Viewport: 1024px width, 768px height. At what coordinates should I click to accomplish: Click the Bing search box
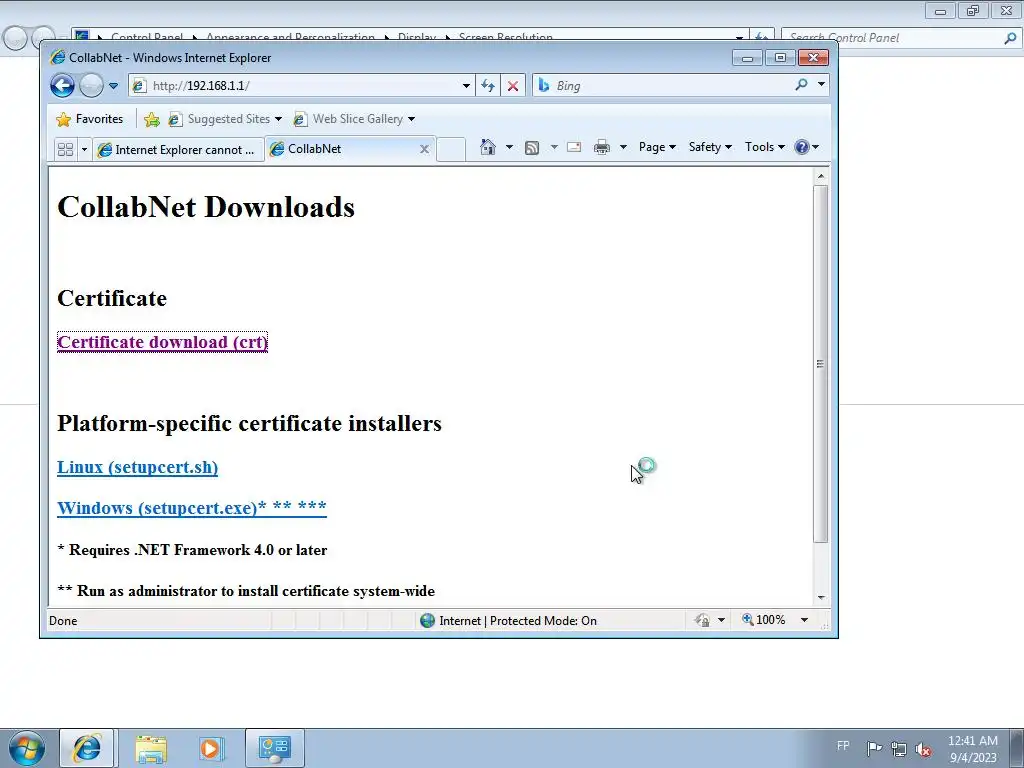663,86
